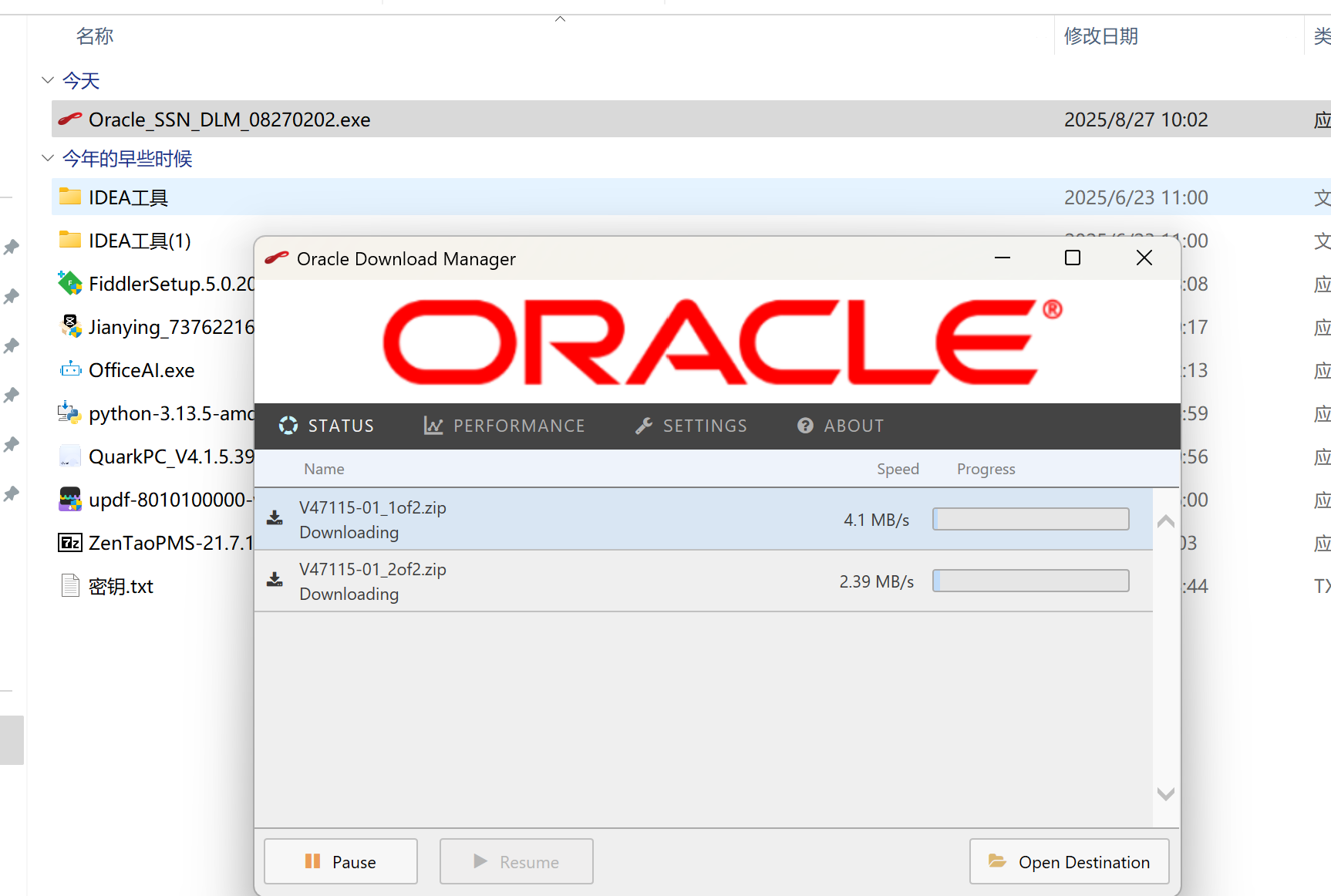Click the Jianying installer icon
The height and width of the screenshot is (896, 1331).
pos(70,326)
